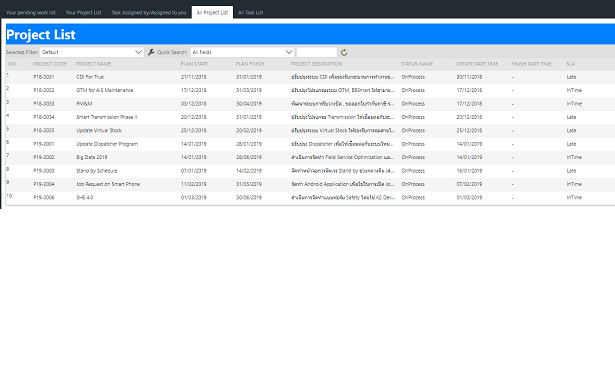The image size is (615, 383).
Task: Click InTime SLA of SHE 4.0 row
Action: coord(574,198)
